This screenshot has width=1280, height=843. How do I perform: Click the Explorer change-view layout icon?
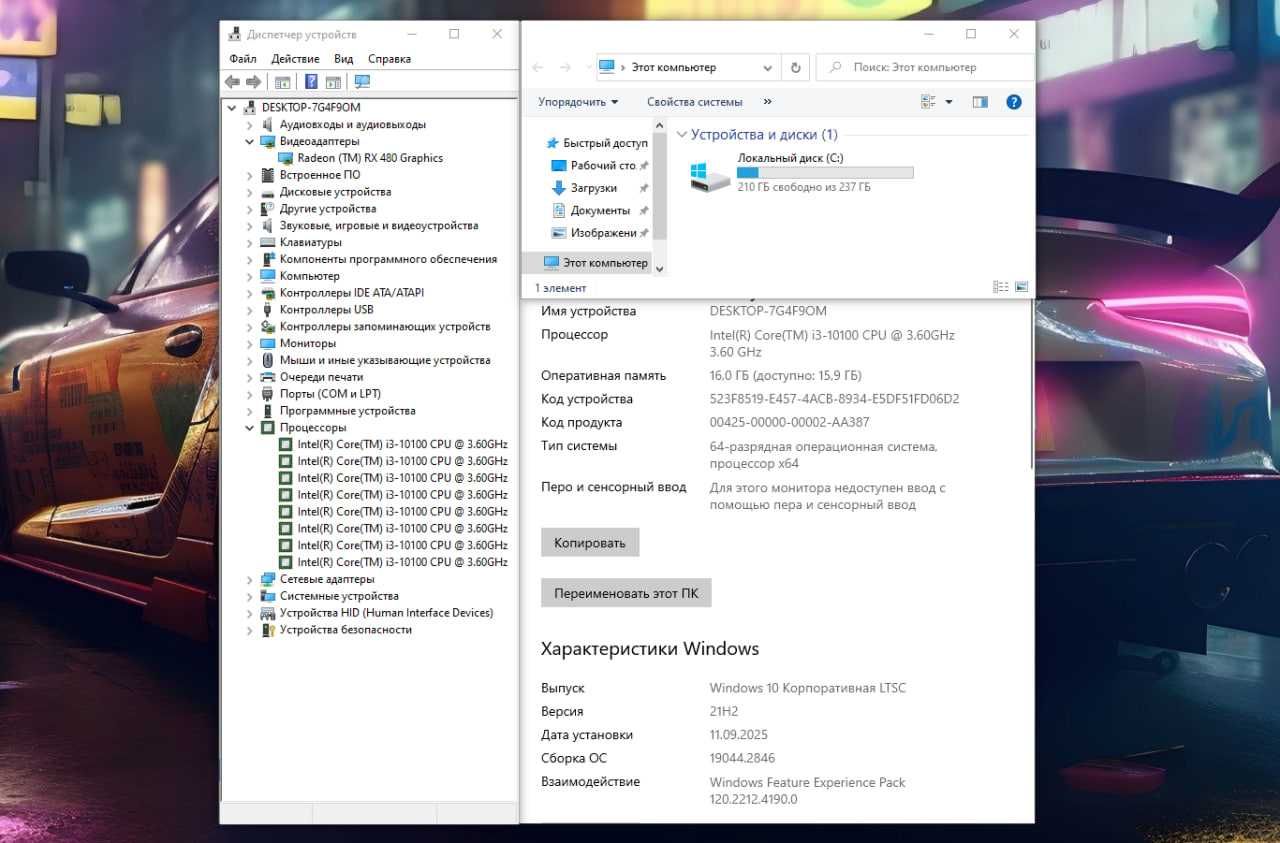click(928, 102)
